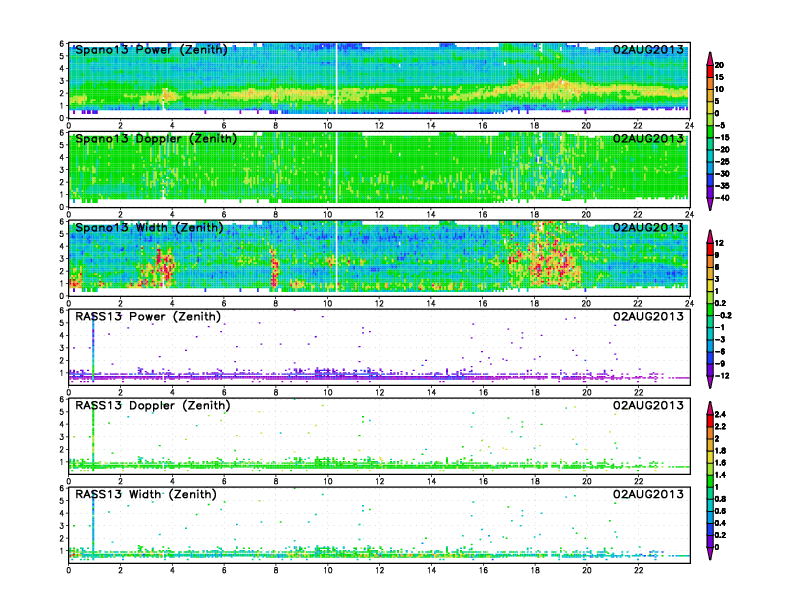Screen dimensions: 792x612
Task: Click the 1.4 label on the width color scale
Action: (720, 475)
